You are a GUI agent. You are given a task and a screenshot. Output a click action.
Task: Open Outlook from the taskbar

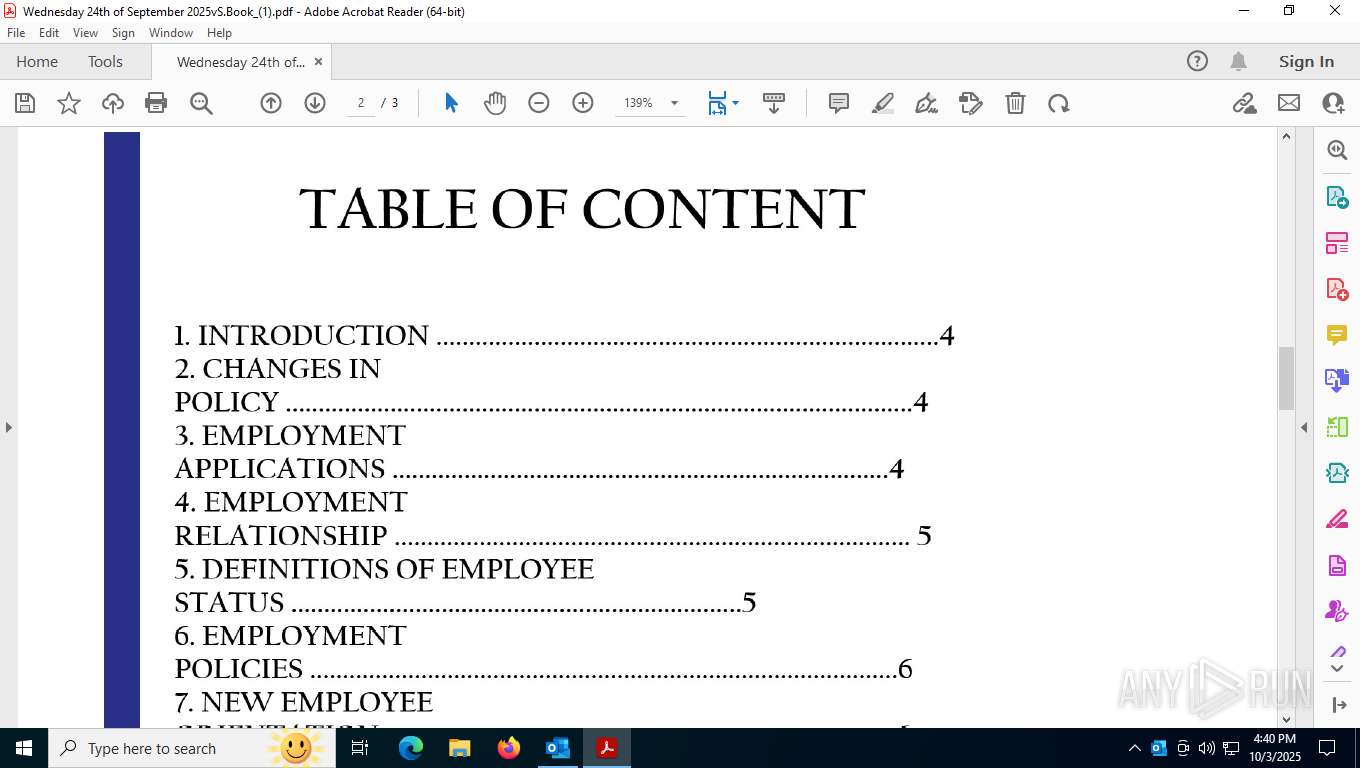557,748
